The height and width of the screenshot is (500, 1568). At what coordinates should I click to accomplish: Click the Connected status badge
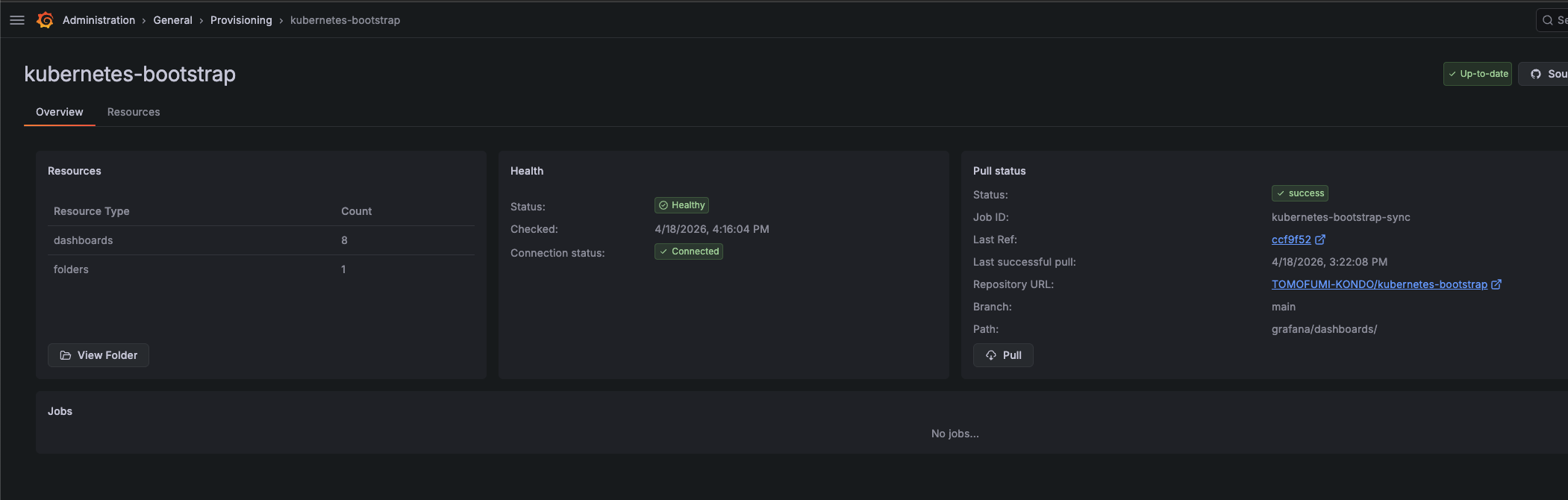click(x=688, y=251)
